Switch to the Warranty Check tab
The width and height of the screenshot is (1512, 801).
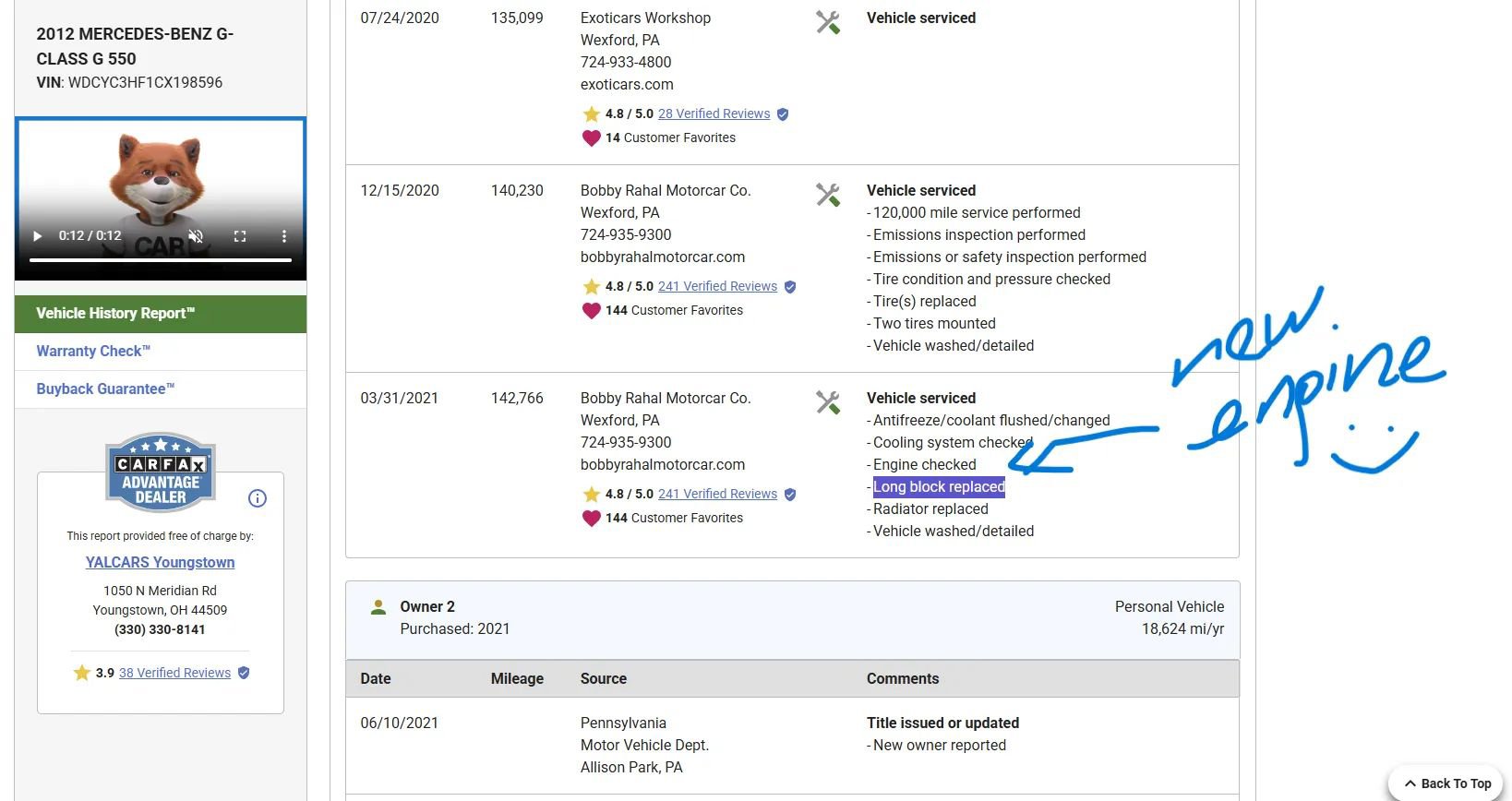coord(93,352)
